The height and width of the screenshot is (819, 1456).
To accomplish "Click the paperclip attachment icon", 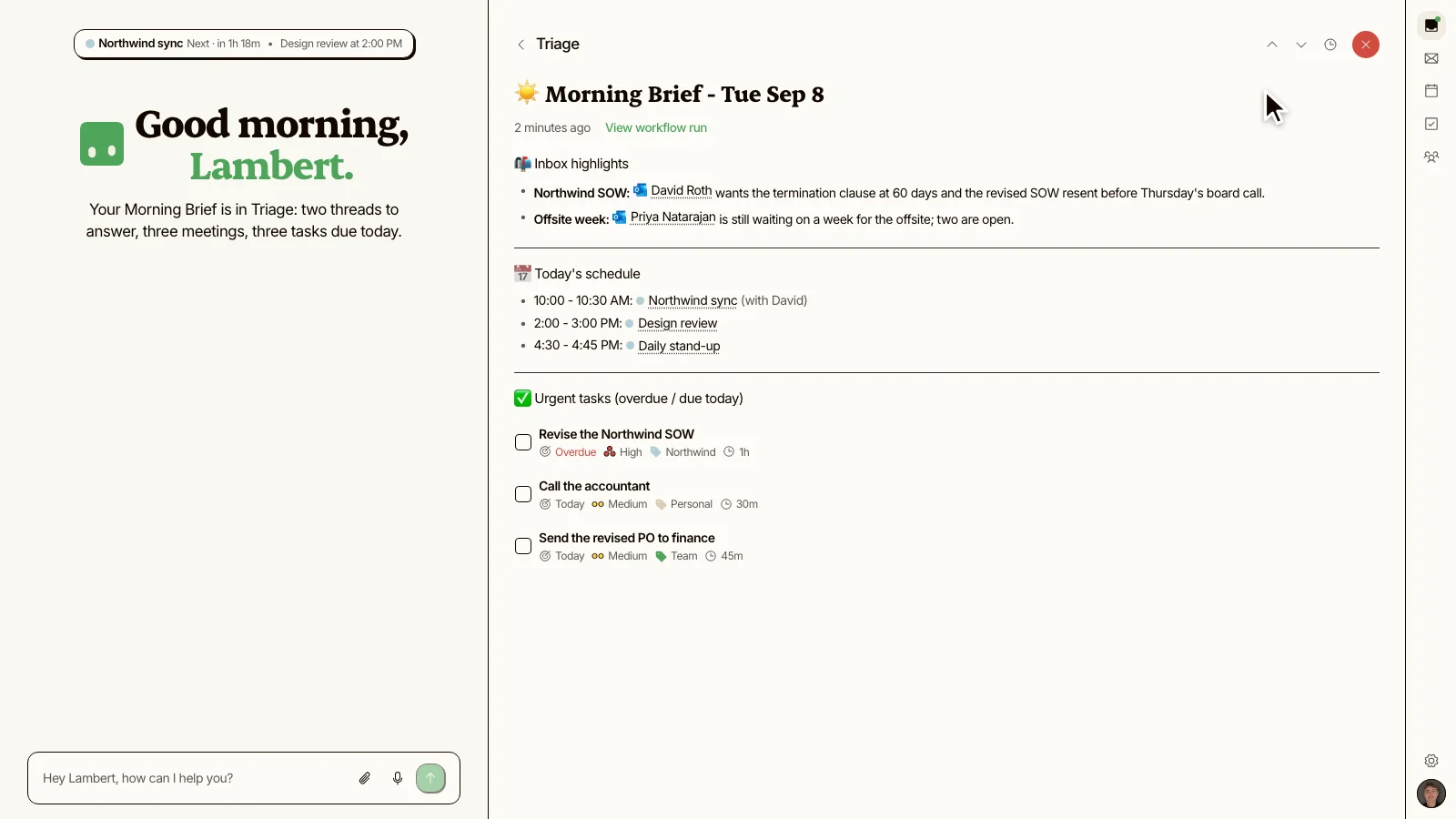I will pos(365,778).
